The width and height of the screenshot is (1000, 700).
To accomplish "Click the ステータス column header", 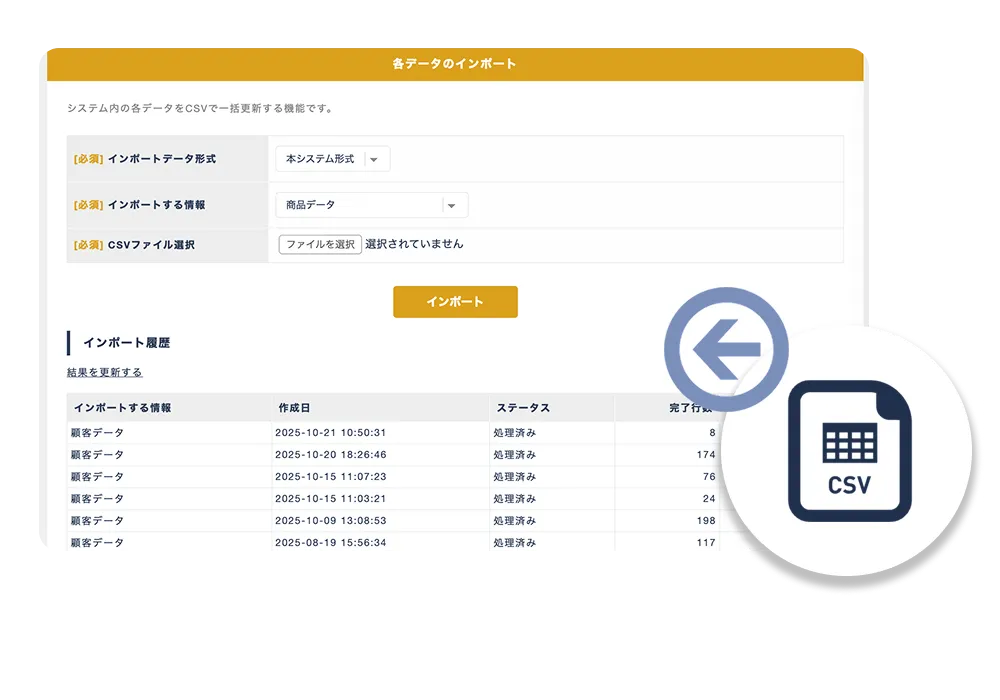I will tap(521, 408).
